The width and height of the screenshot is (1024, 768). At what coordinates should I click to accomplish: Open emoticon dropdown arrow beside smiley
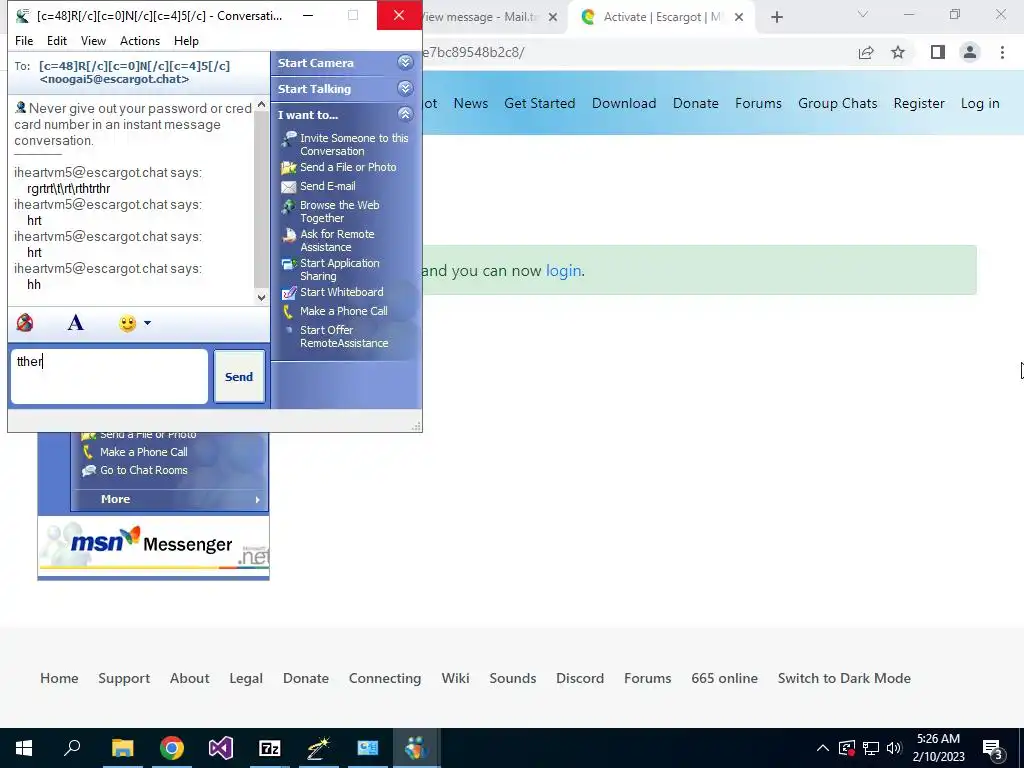click(x=148, y=323)
